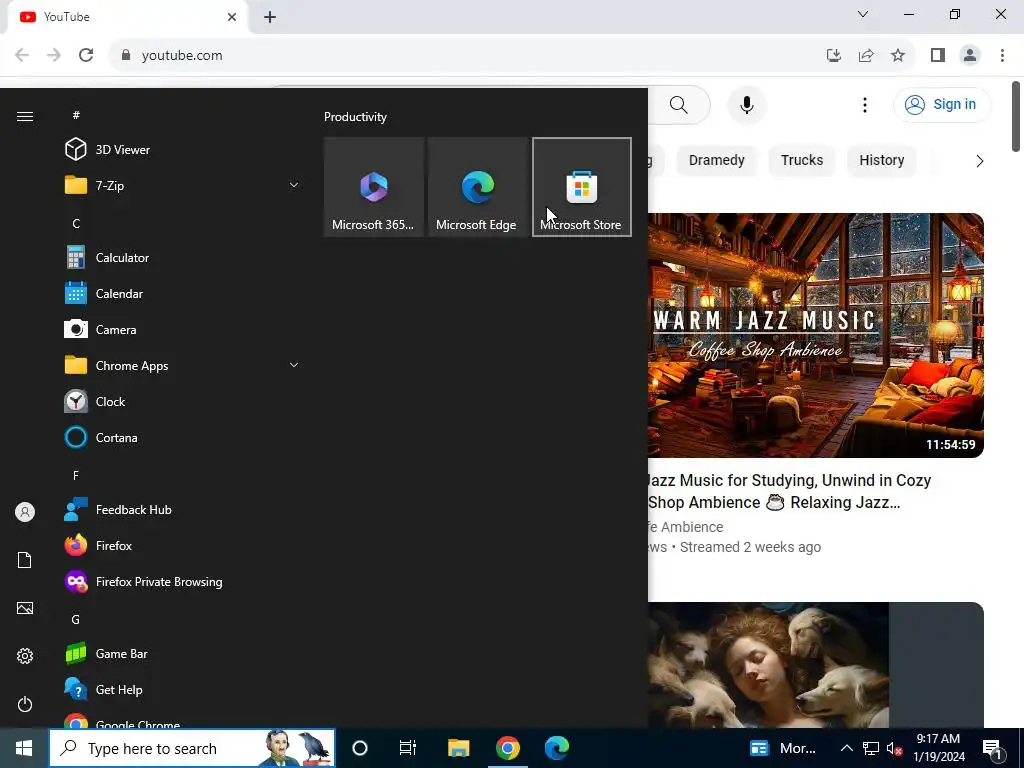Open File Explorer from taskbar
The height and width of the screenshot is (768, 1024).
(x=458, y=748)
